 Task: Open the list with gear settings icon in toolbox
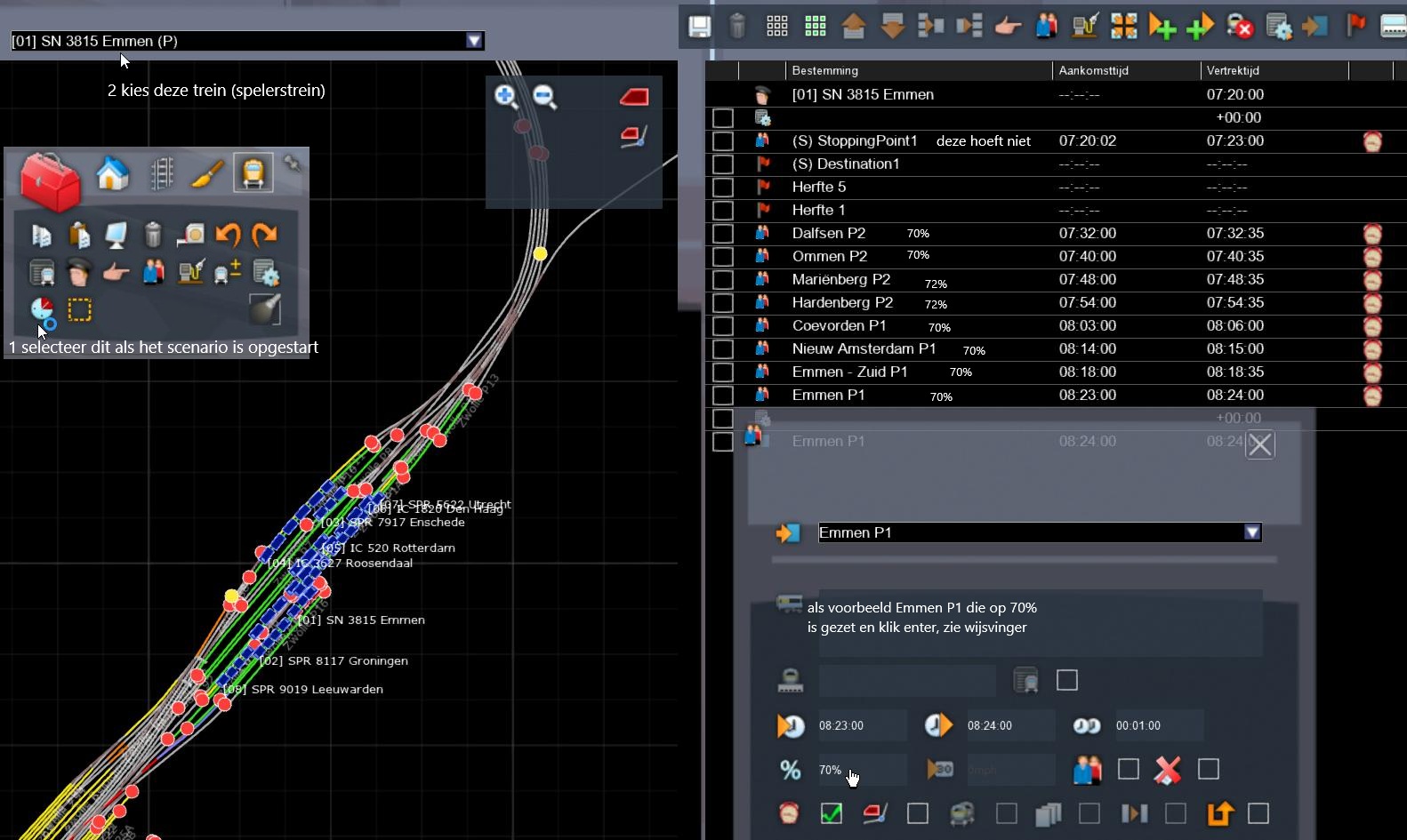coord(266,272)
